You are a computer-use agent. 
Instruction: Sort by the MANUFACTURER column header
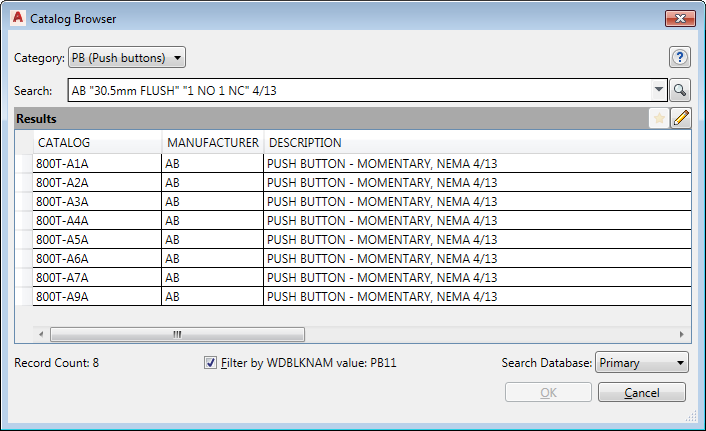pos(213,143)
